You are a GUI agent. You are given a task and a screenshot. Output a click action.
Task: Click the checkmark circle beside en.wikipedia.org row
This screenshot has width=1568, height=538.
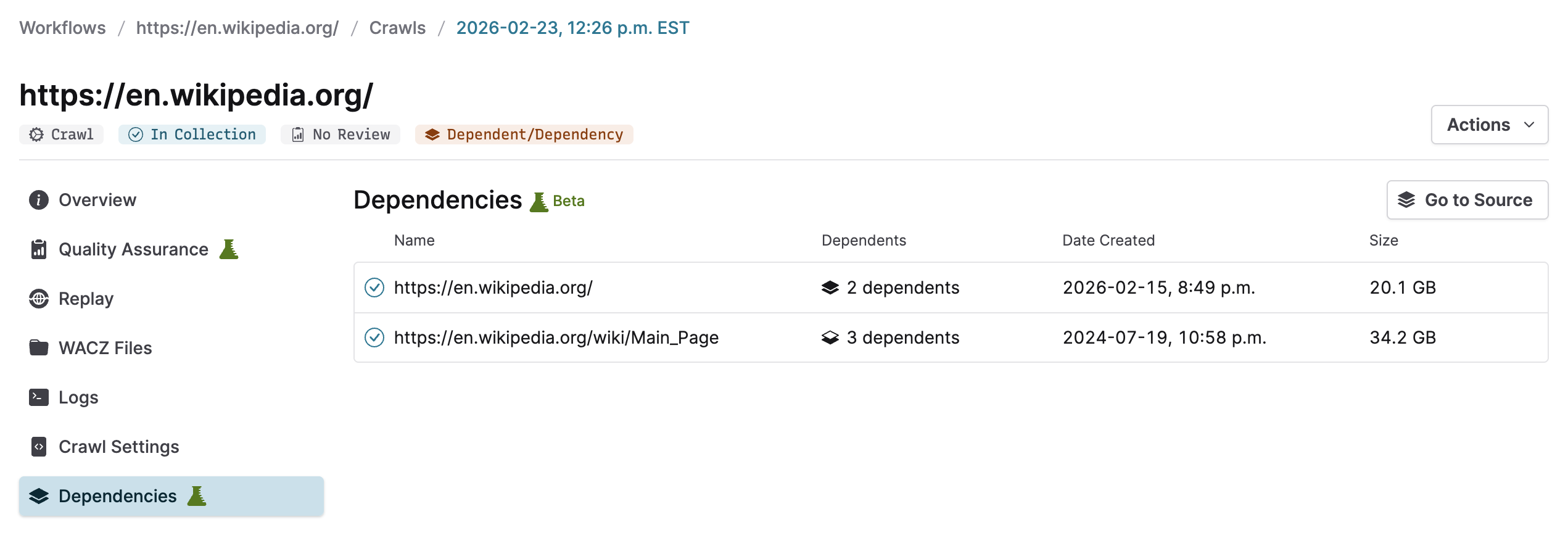point(374,288)
